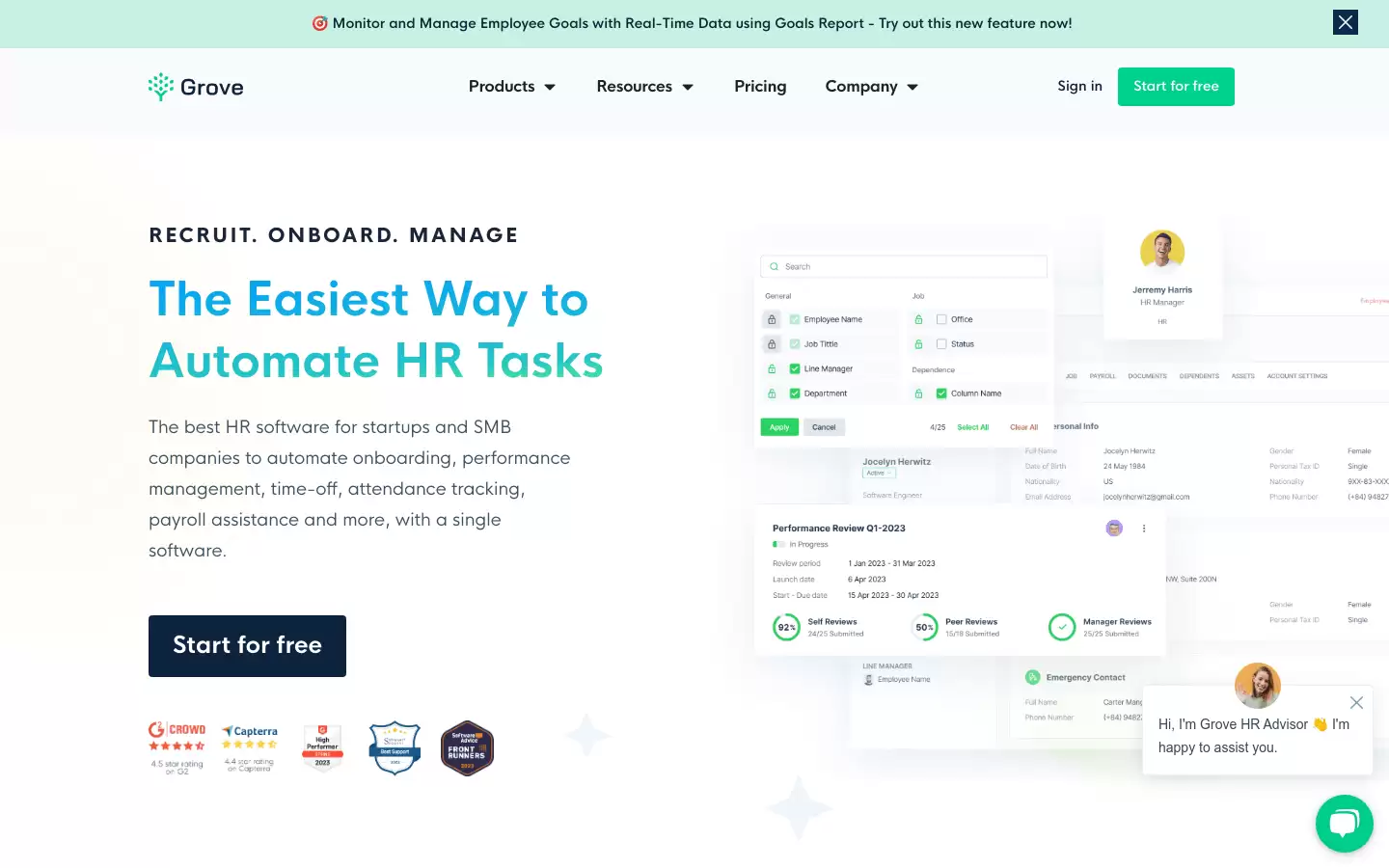Expand the Resources dropdown menu
This screenshot has height=868, width=1389.
645,87
